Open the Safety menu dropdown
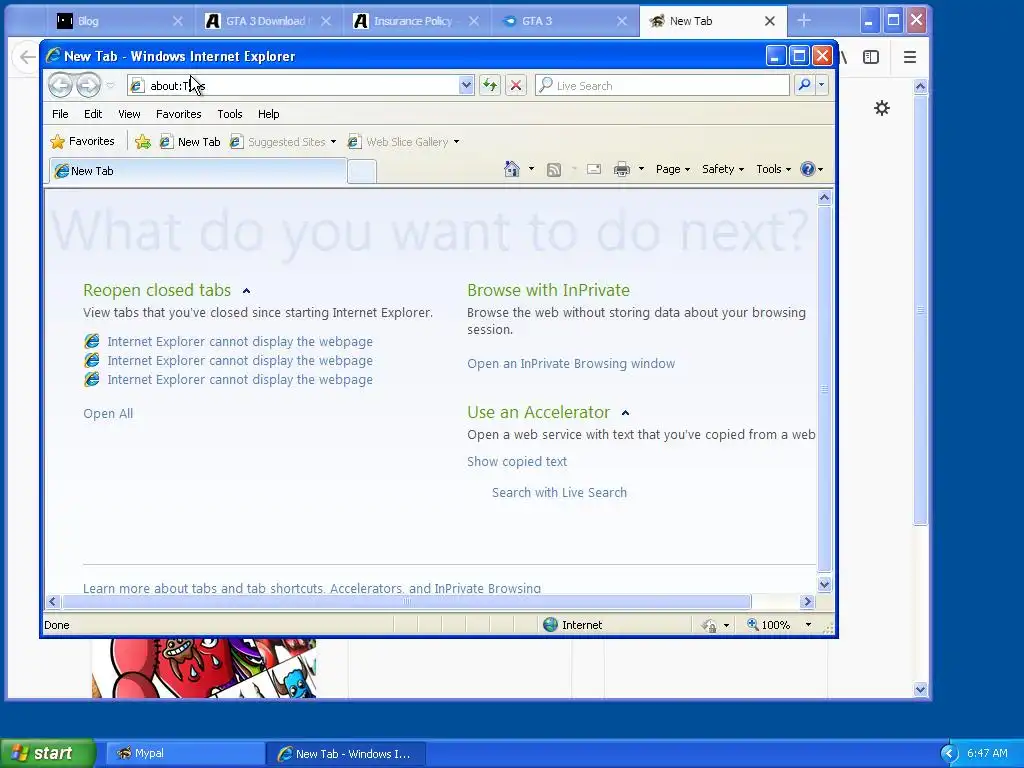 (722, 169)
